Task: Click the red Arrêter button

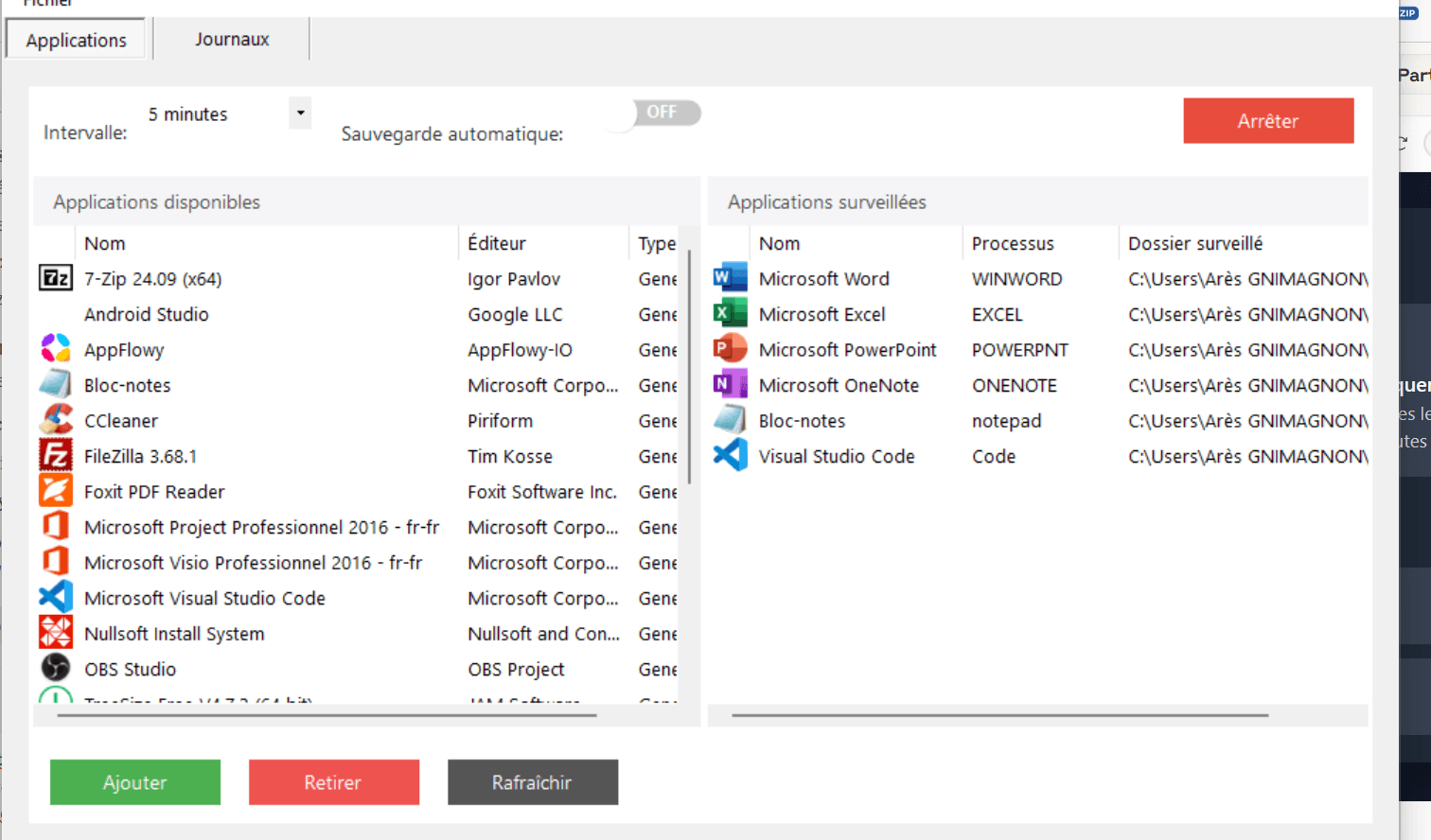Action: click(x=1268, y=121)
